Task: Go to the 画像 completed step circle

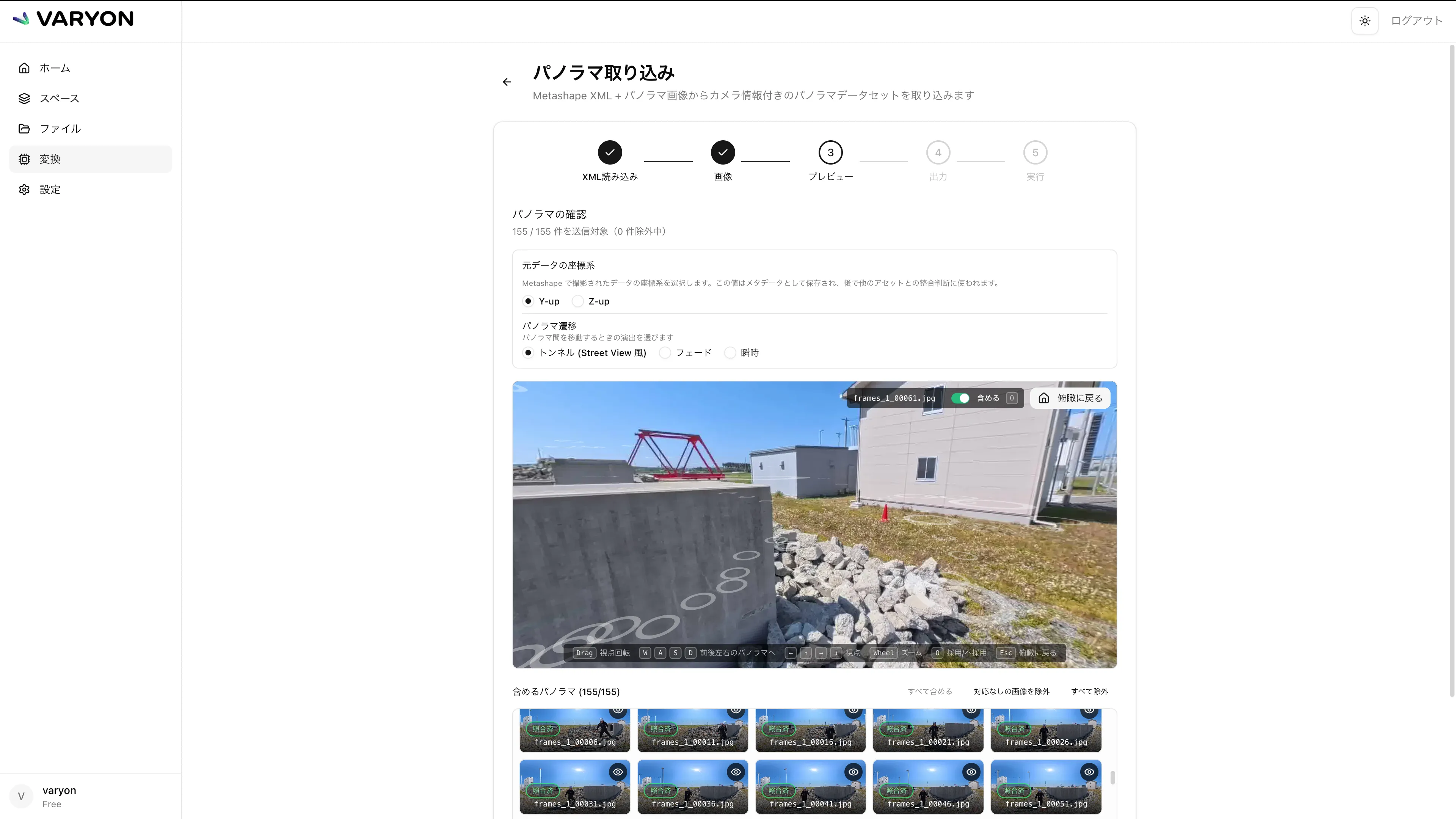Action: point(723,152)
